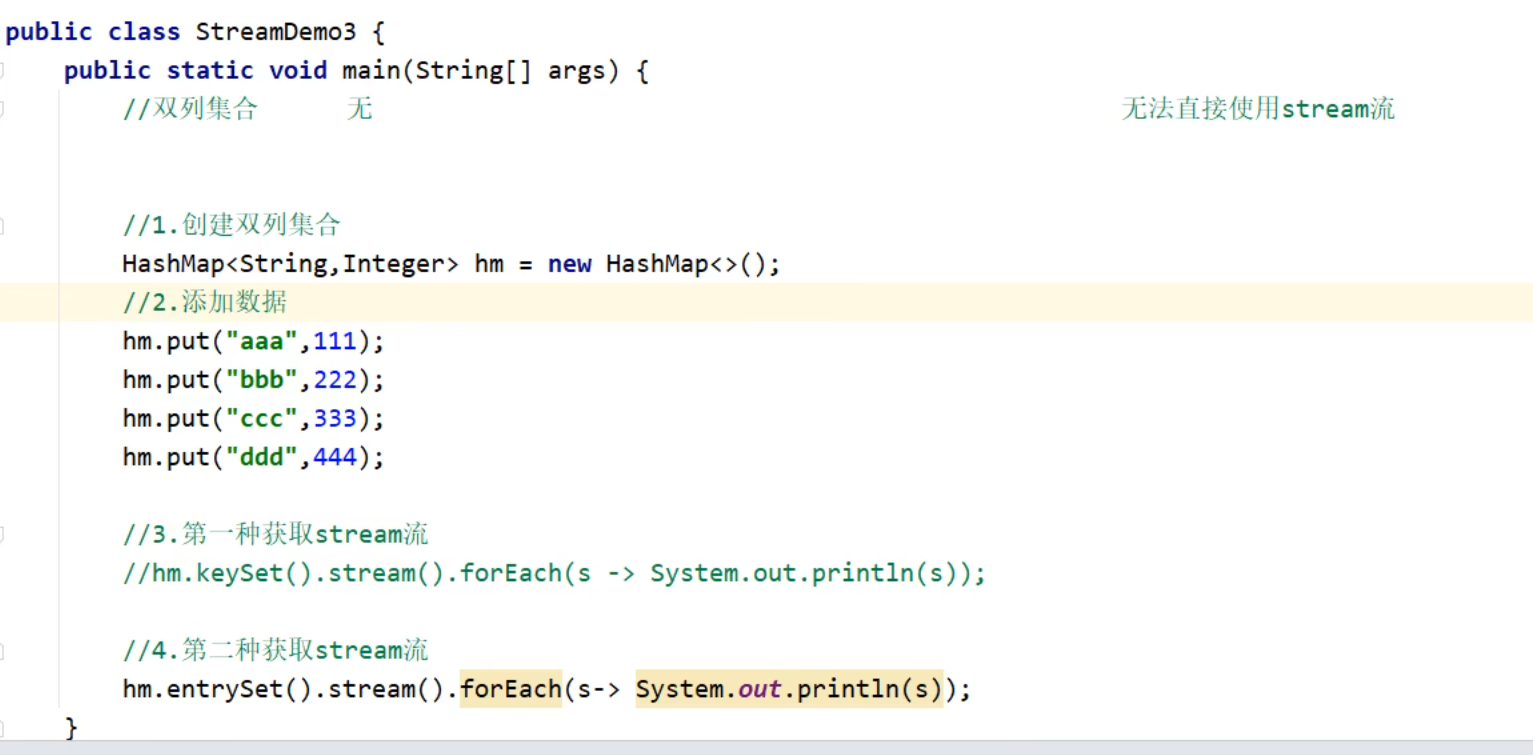This screenshot has width=1533, height=755.
Task: Click the number 222 in put call
Action: point(335,380)
